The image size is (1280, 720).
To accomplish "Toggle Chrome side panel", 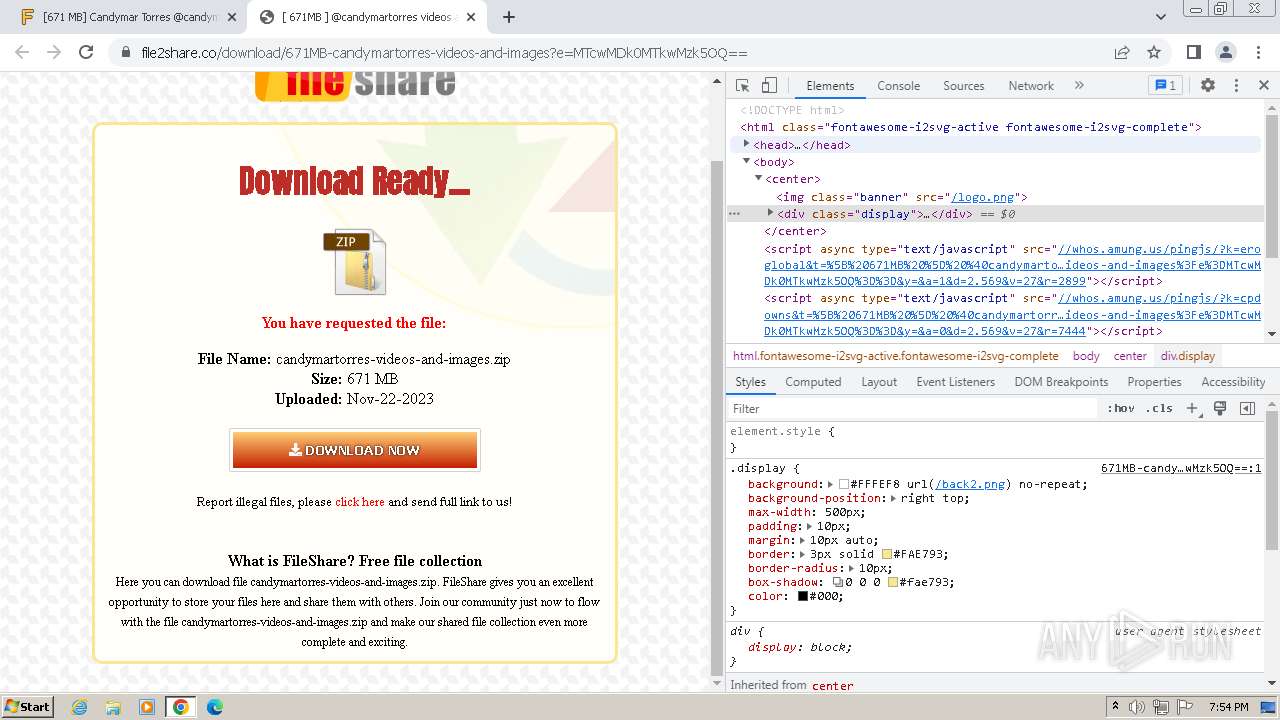I will 1193,52.
